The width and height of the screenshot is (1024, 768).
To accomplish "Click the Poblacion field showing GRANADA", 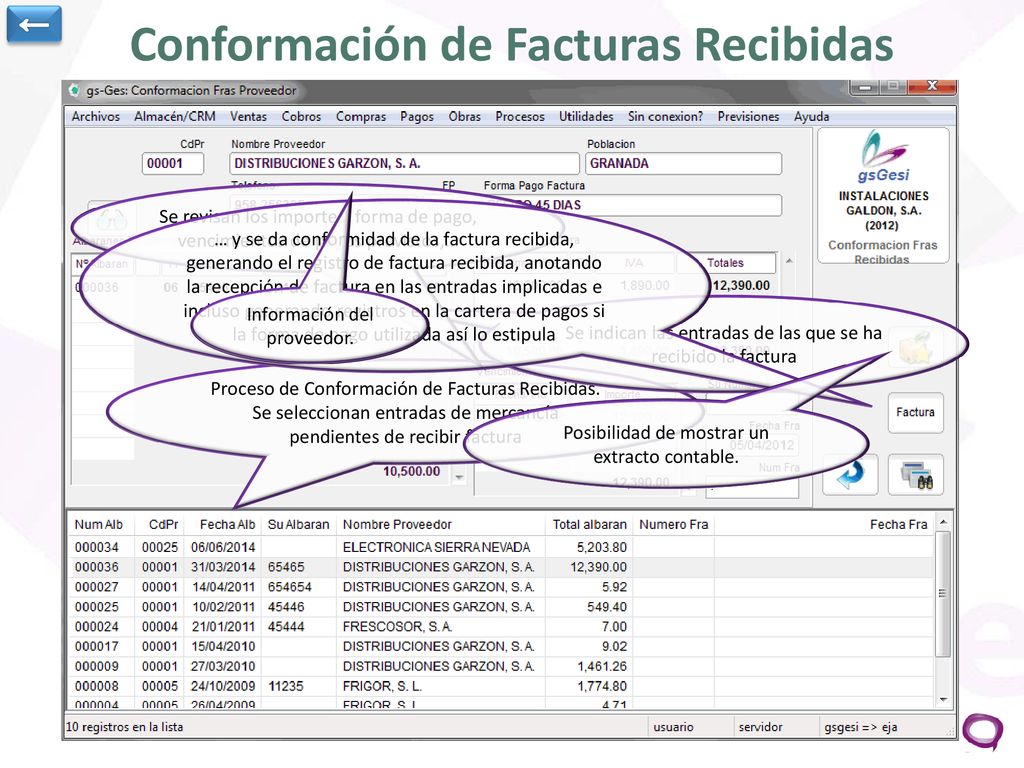I will click(684, 163).
